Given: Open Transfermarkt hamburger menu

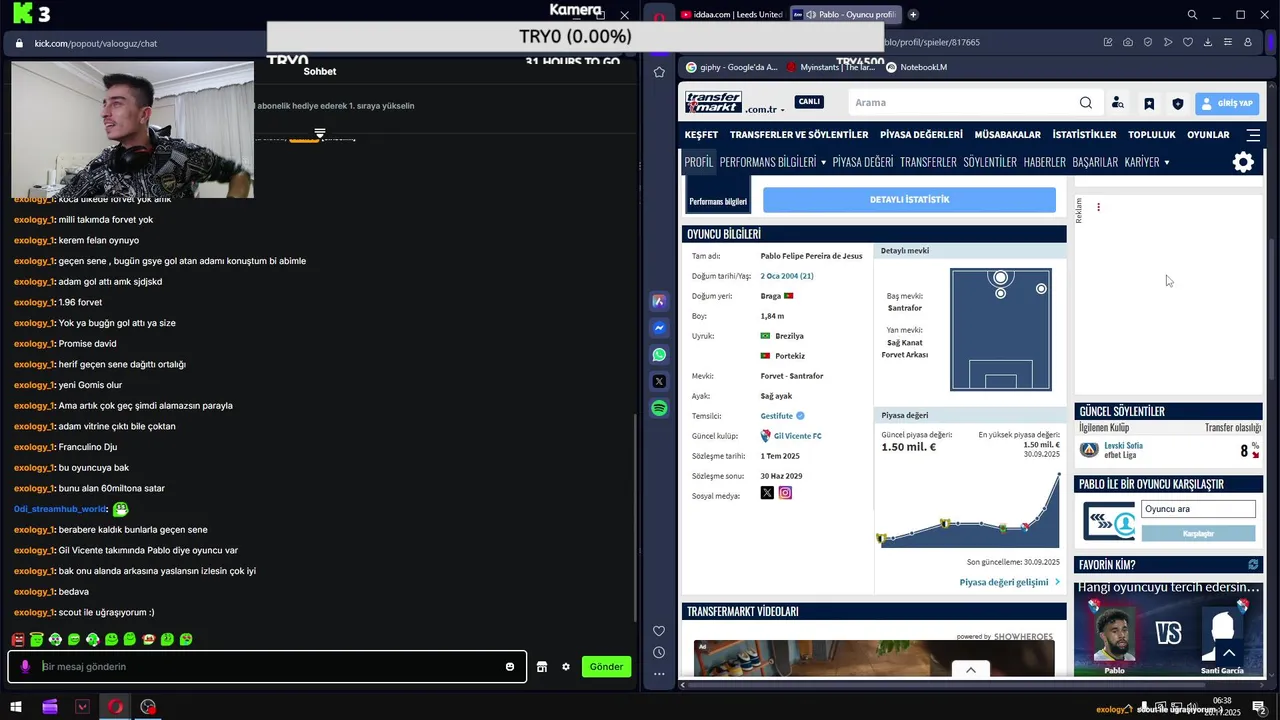Looking at the screenshot, I should point(1253,135).
